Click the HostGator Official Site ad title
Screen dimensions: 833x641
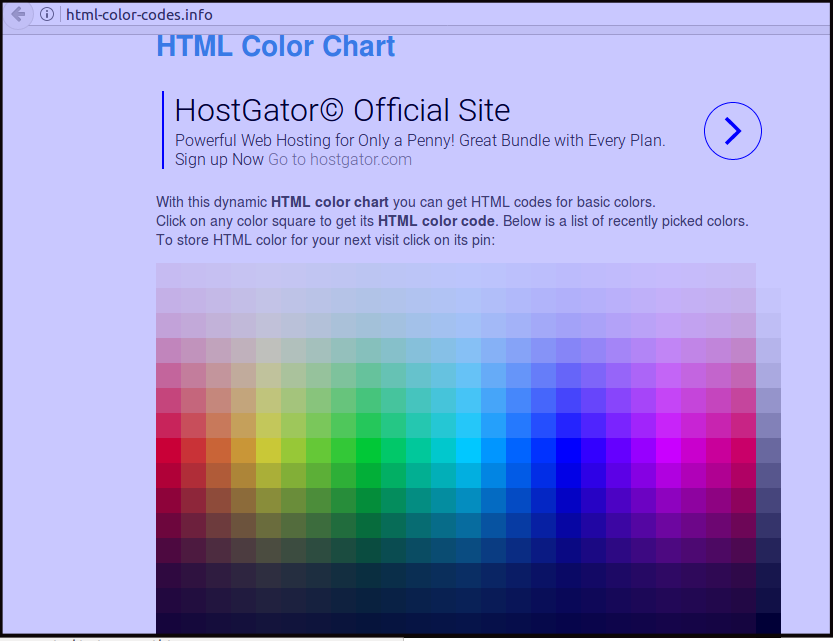click(342, 110)
